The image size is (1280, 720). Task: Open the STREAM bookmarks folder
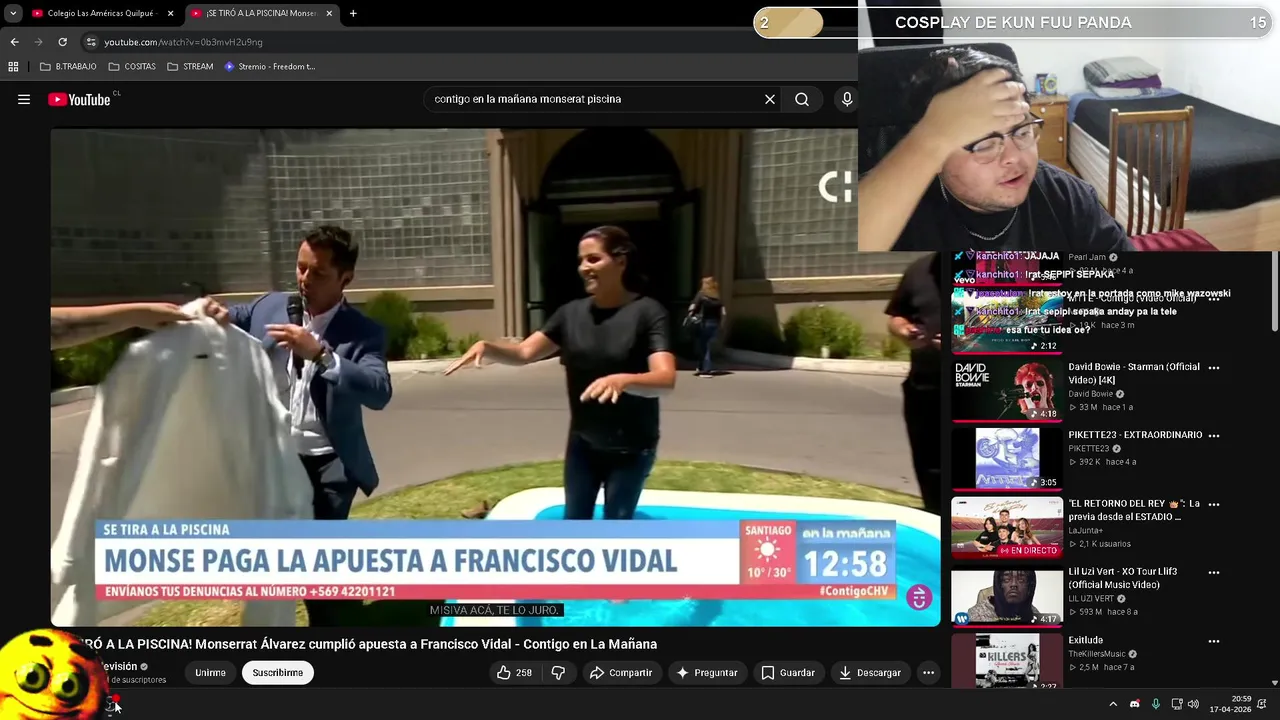(190, 66)
